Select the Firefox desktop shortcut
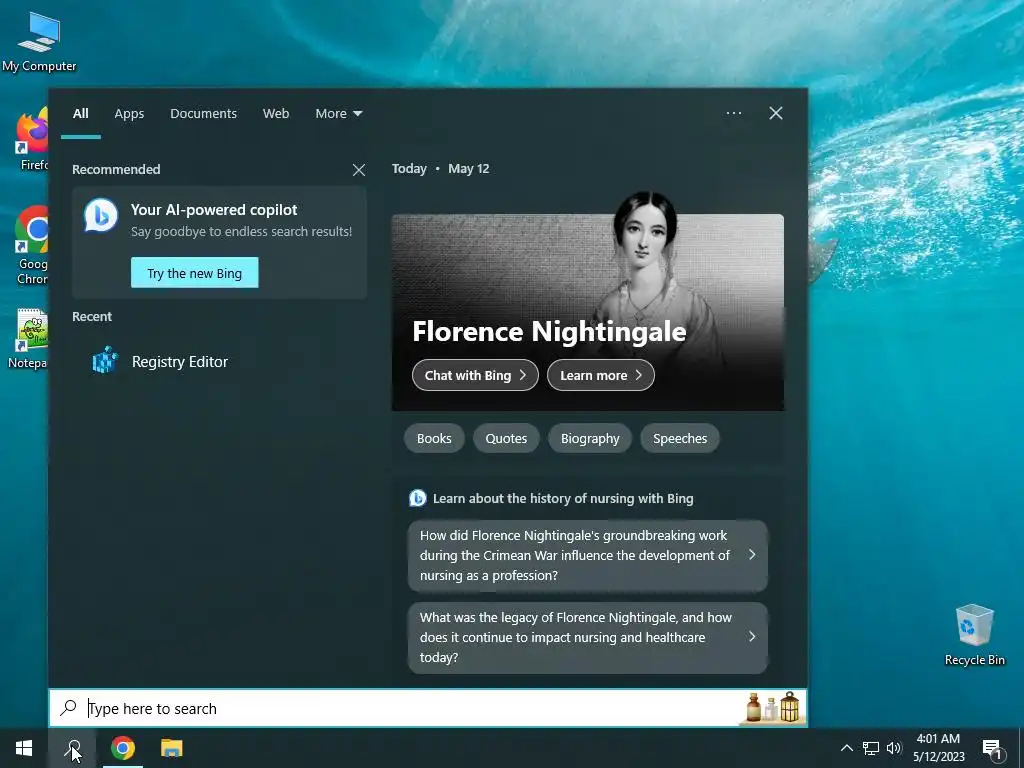 tap(33, 140)
